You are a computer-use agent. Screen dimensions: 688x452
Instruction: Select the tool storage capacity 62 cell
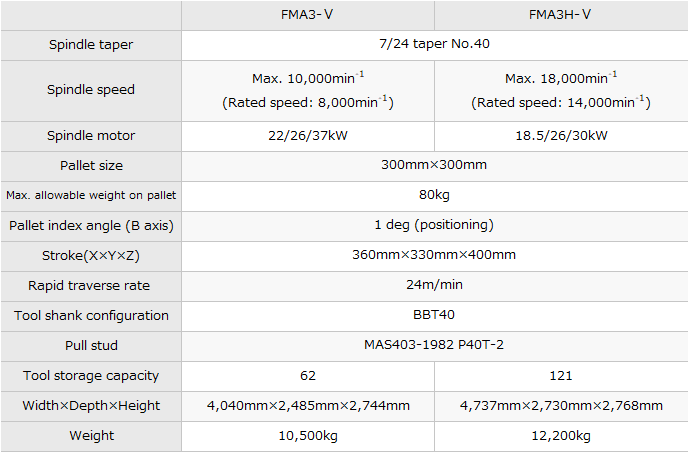click(307, 376)
